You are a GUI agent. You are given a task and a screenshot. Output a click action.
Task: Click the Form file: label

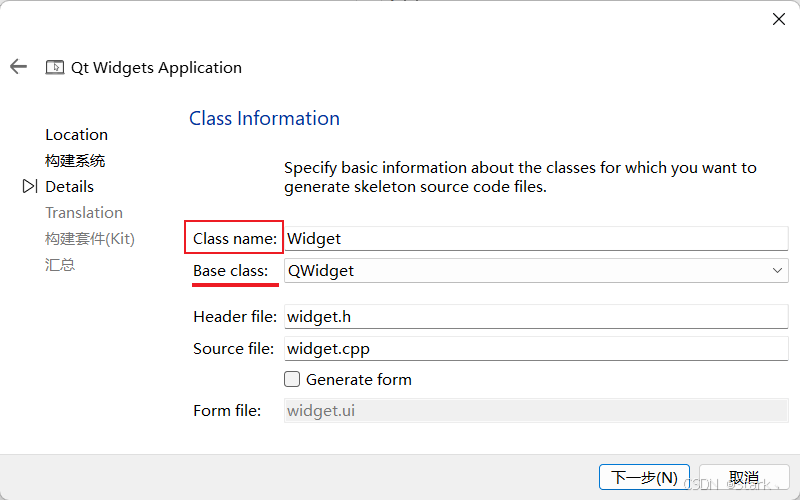point(227,411)
